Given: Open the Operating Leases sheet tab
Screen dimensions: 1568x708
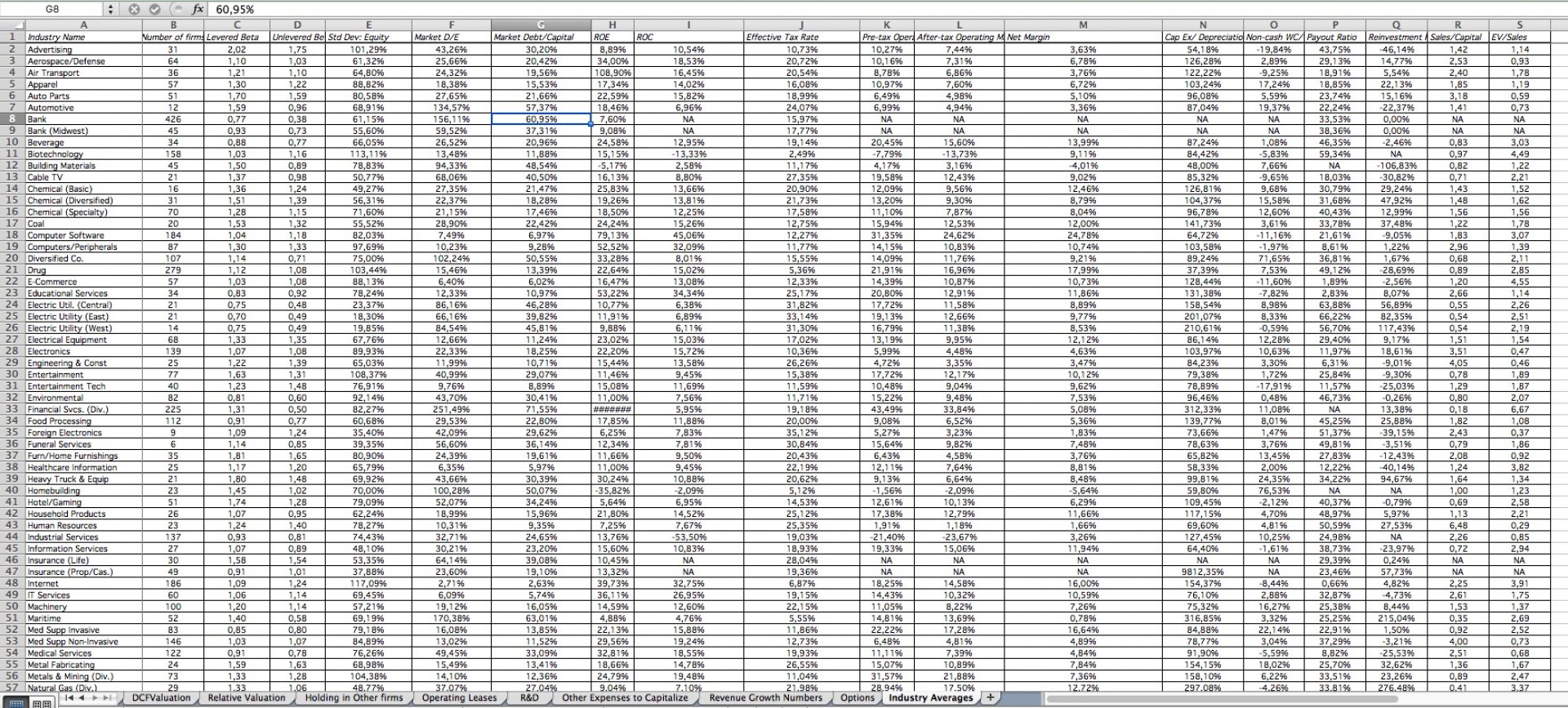Looking at the screenshot, I should coord(459,698).
